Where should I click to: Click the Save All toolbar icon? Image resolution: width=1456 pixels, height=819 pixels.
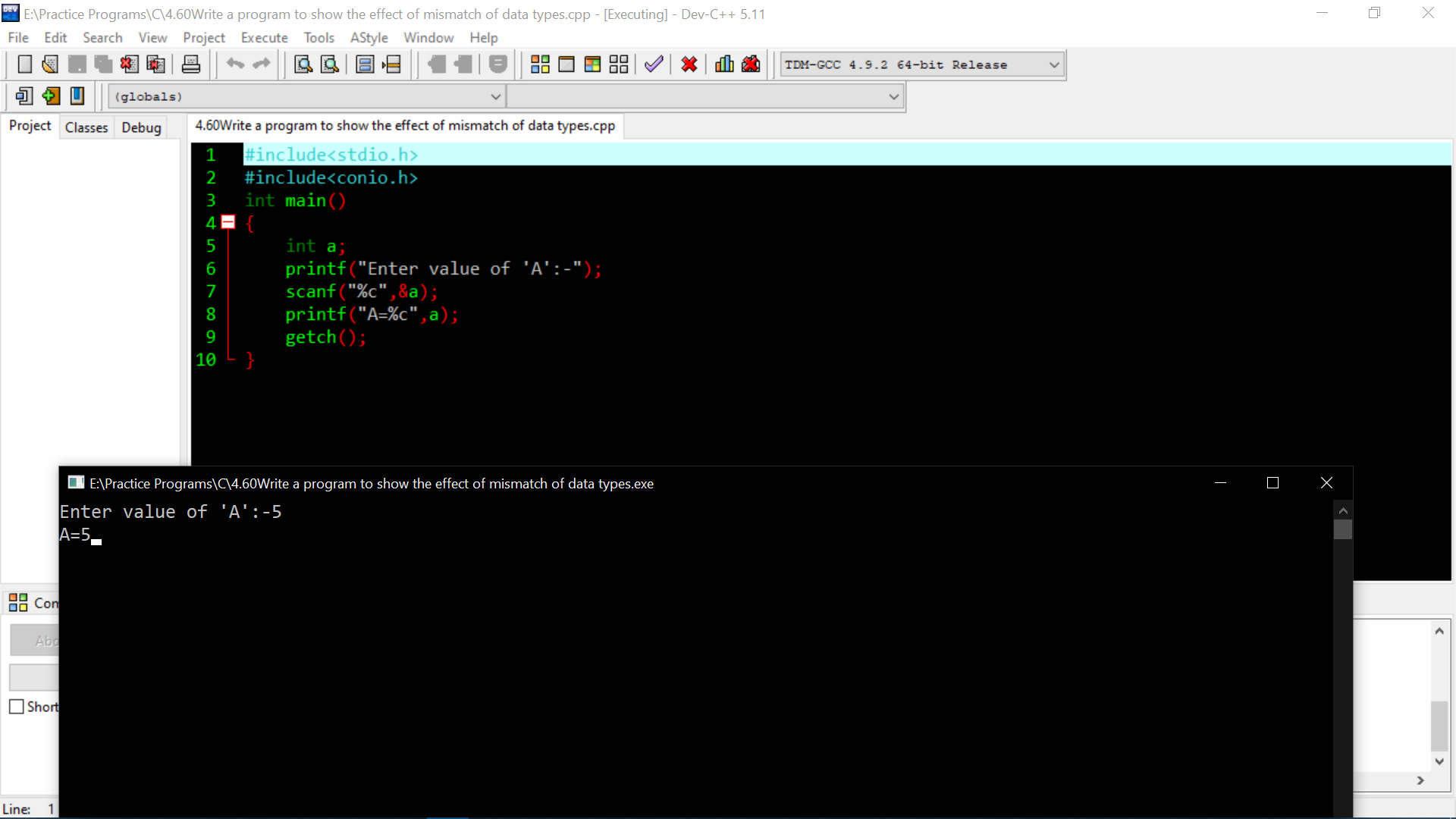[103, 64]
